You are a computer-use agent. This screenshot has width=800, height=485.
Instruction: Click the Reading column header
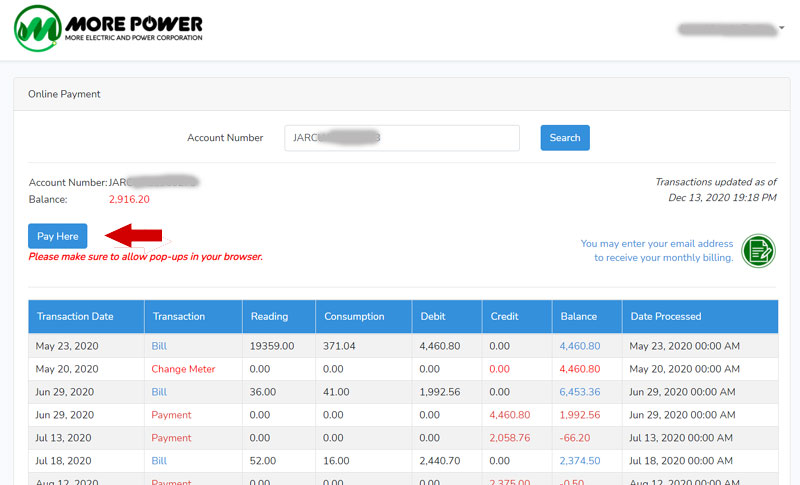[270, 317]
